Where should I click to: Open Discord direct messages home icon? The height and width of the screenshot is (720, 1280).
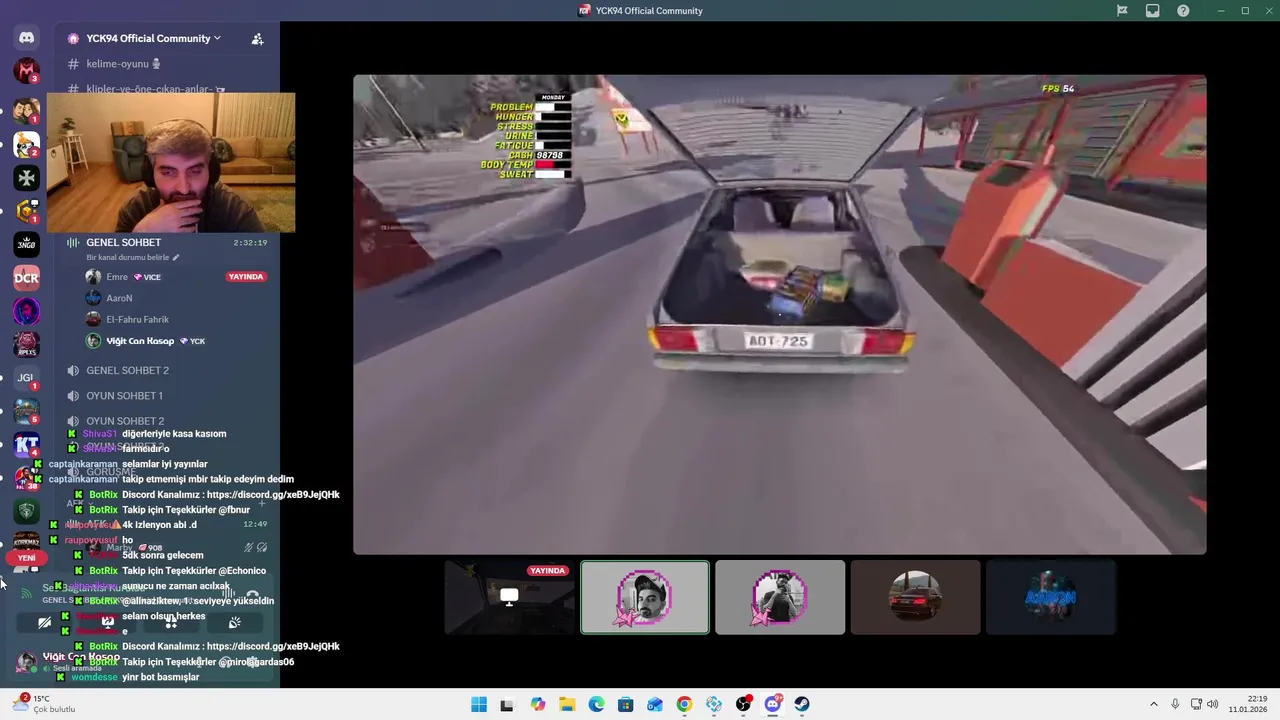27,38
